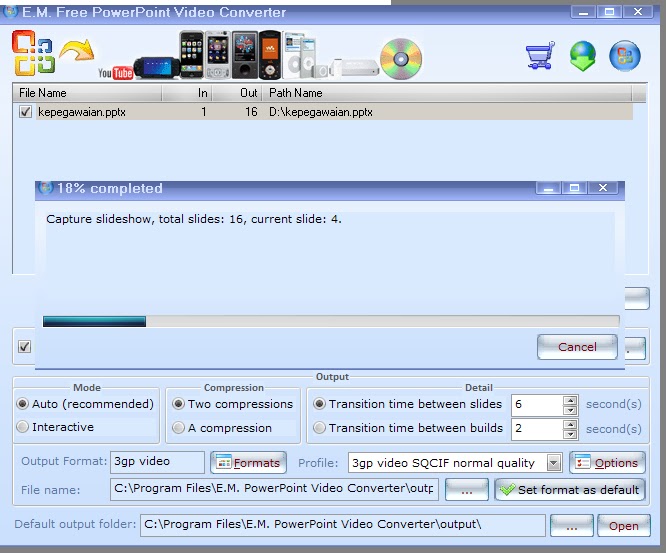The image size is (666, 553).
Task: Browse for the default output folder
Action: click(572, 526)
